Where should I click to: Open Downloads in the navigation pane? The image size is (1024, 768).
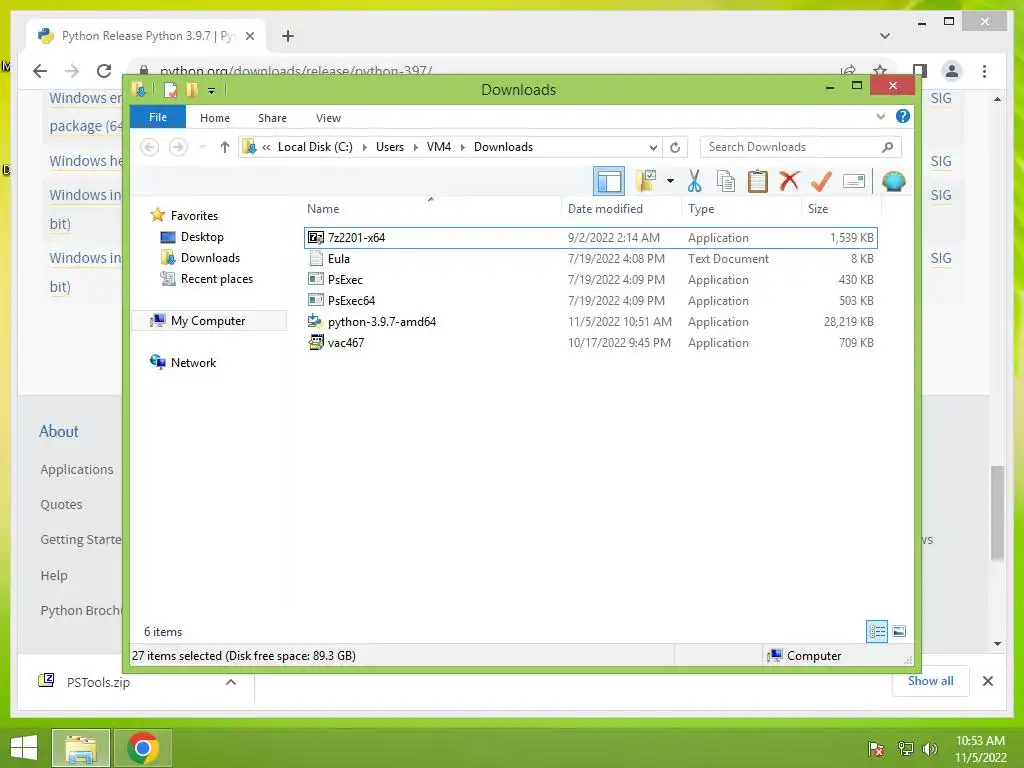[x=200, y=257]
